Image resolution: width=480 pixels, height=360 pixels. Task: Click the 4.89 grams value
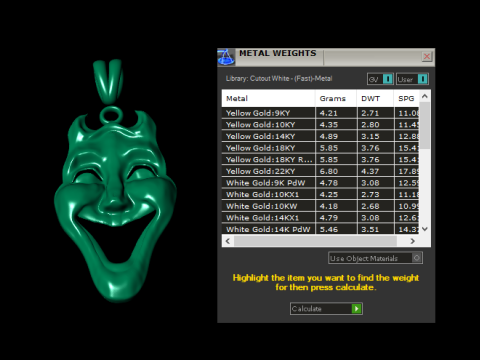(x=329, y=136)
